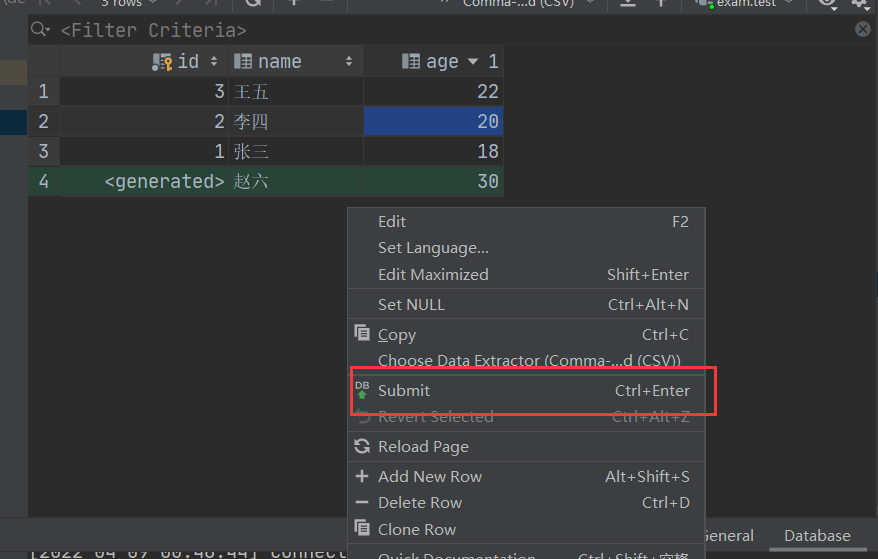Toggle sorting arrows on the name column
The width and height of the screenshot is (878, 559).
tap(349, 61)
